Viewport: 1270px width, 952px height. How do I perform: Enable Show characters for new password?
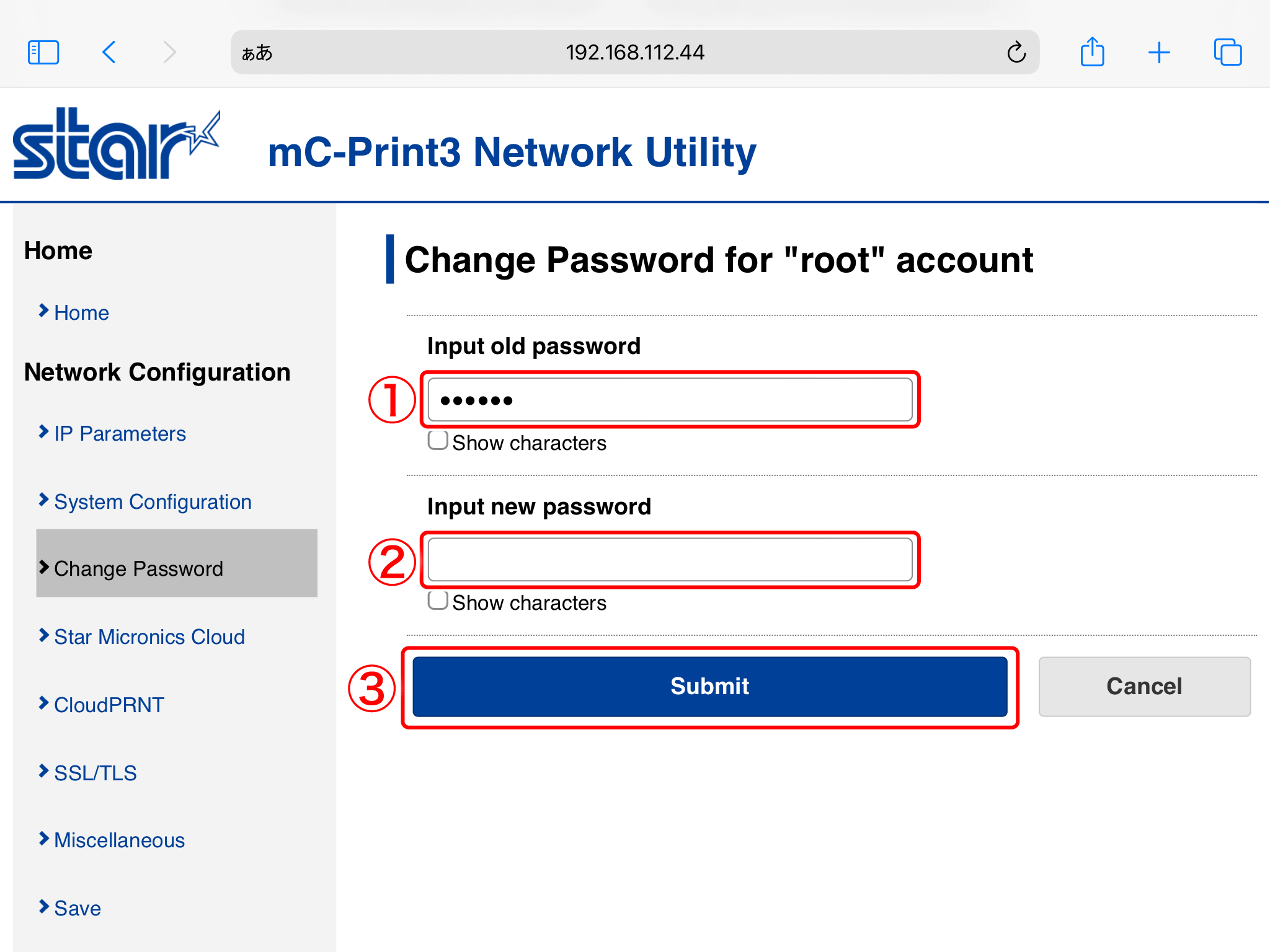point(438,601)
